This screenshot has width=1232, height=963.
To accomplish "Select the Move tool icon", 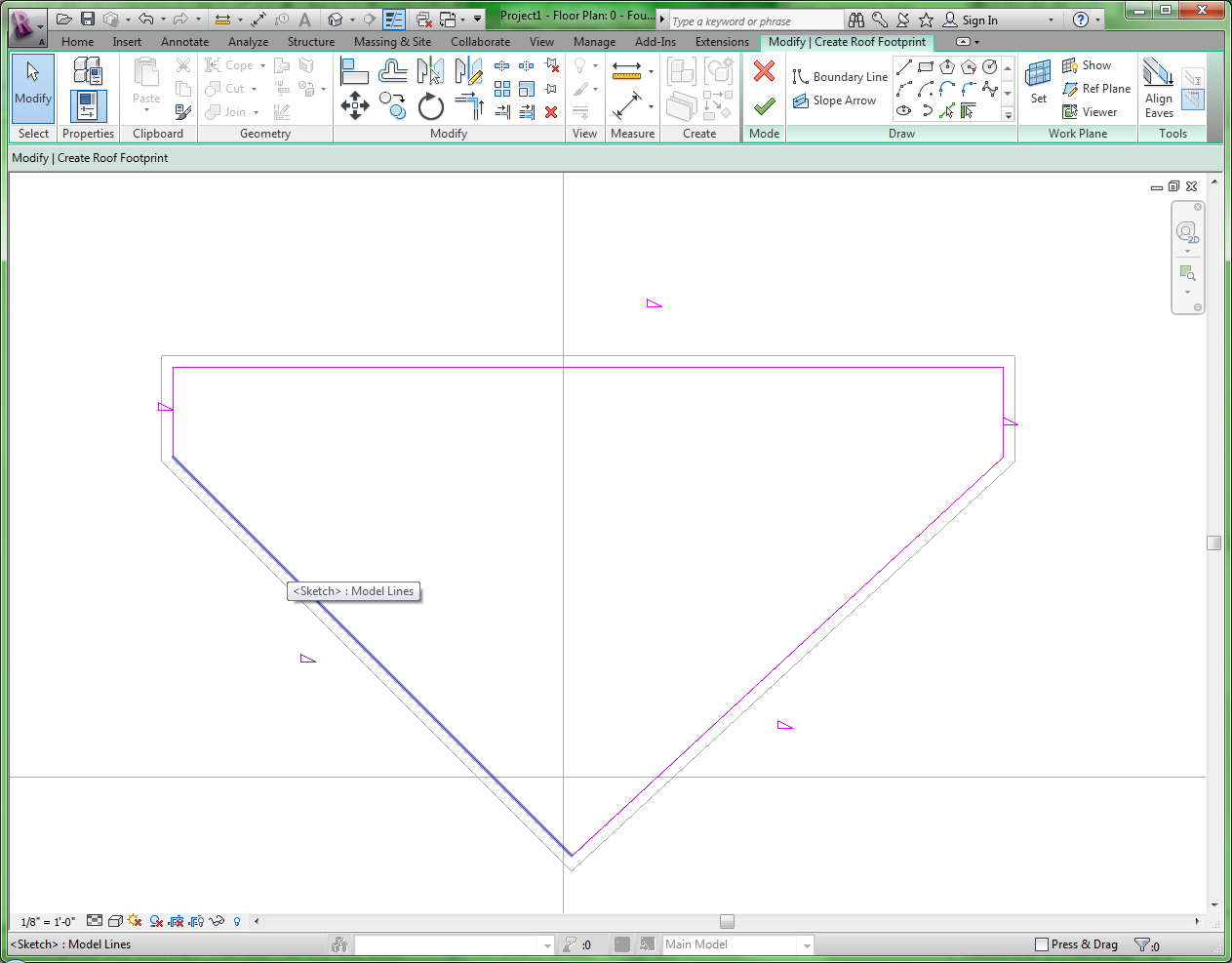I will pos(354,105).
